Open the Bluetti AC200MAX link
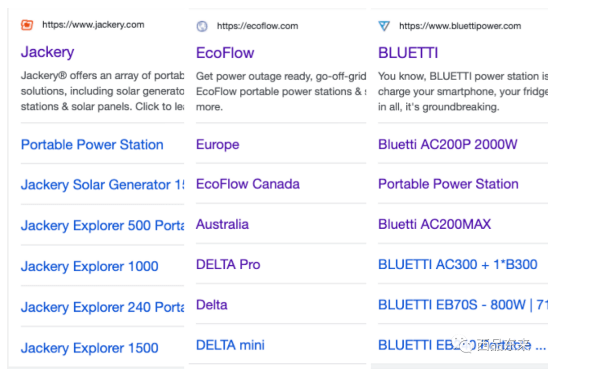Screen dimensions: 589x379 click(x=434, y=225)
